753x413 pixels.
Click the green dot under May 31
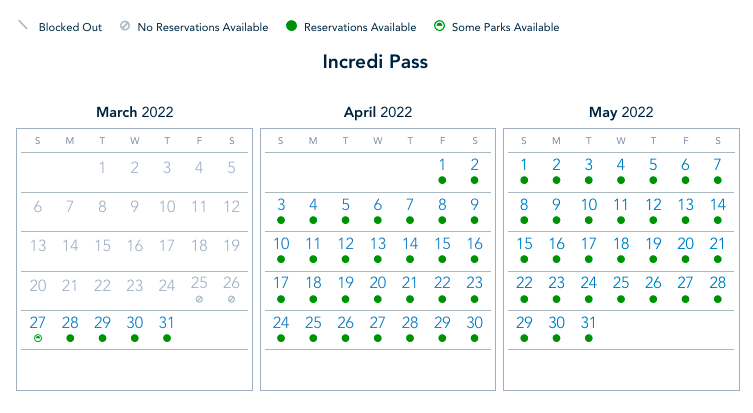point(589,338)
